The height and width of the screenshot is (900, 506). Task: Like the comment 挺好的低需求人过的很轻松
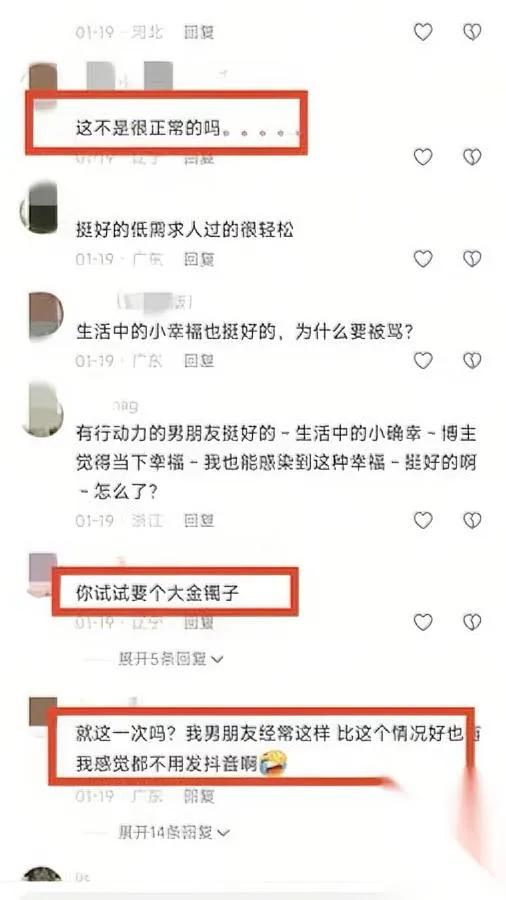[423, 259]
